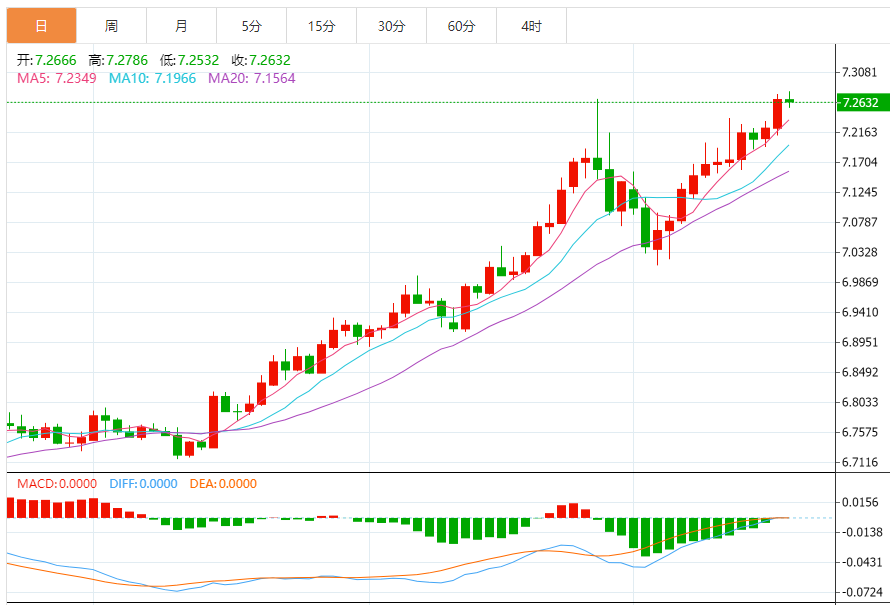Click the -0.0431 MACD axis label

(x=862, y=562)
